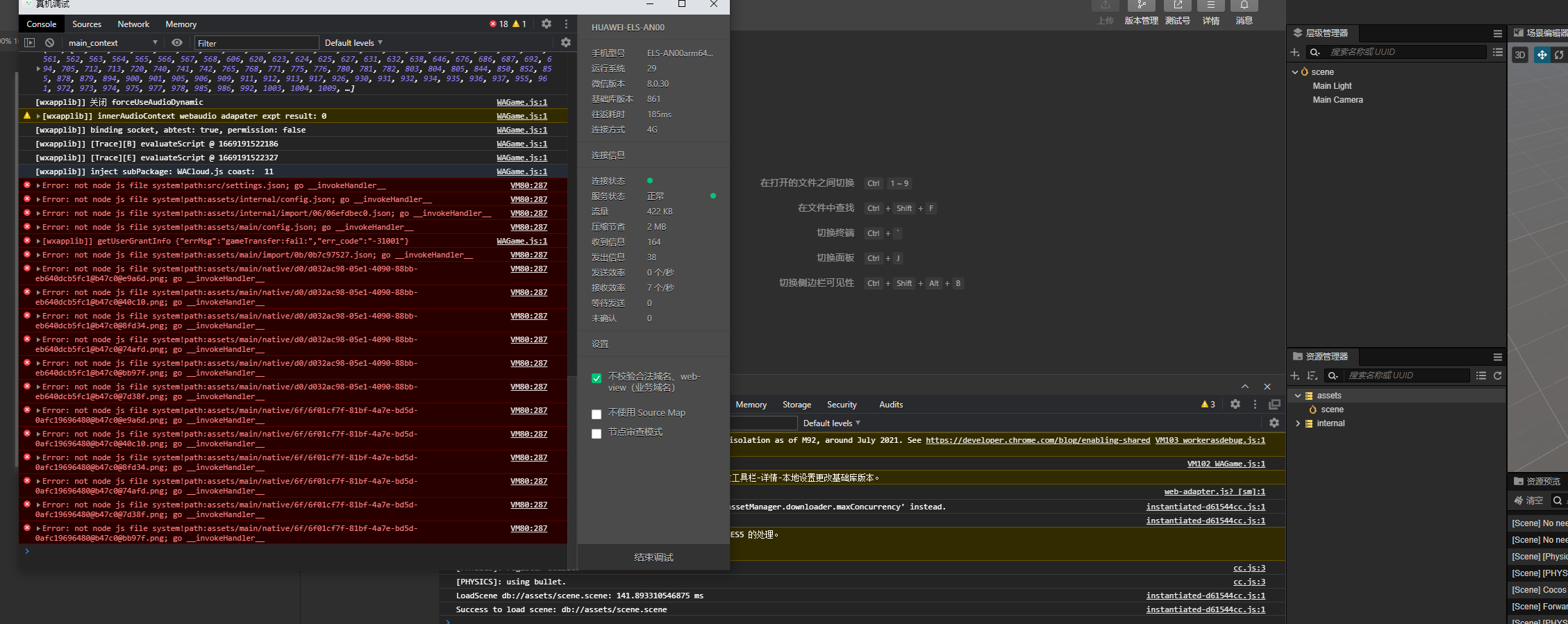
Task: Click the 结束调试 button
Action: click(x=653, y=557)
